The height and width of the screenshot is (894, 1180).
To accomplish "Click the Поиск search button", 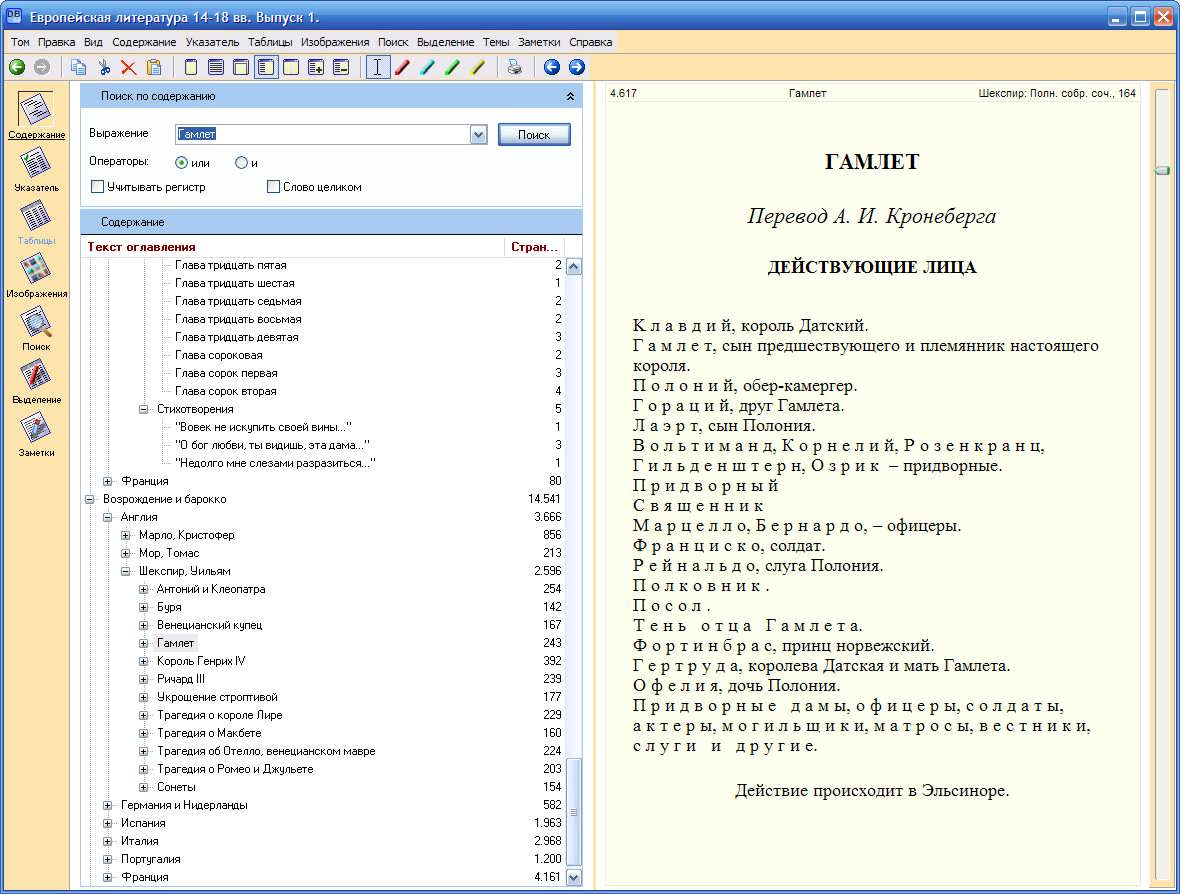I will click(534, 135).
